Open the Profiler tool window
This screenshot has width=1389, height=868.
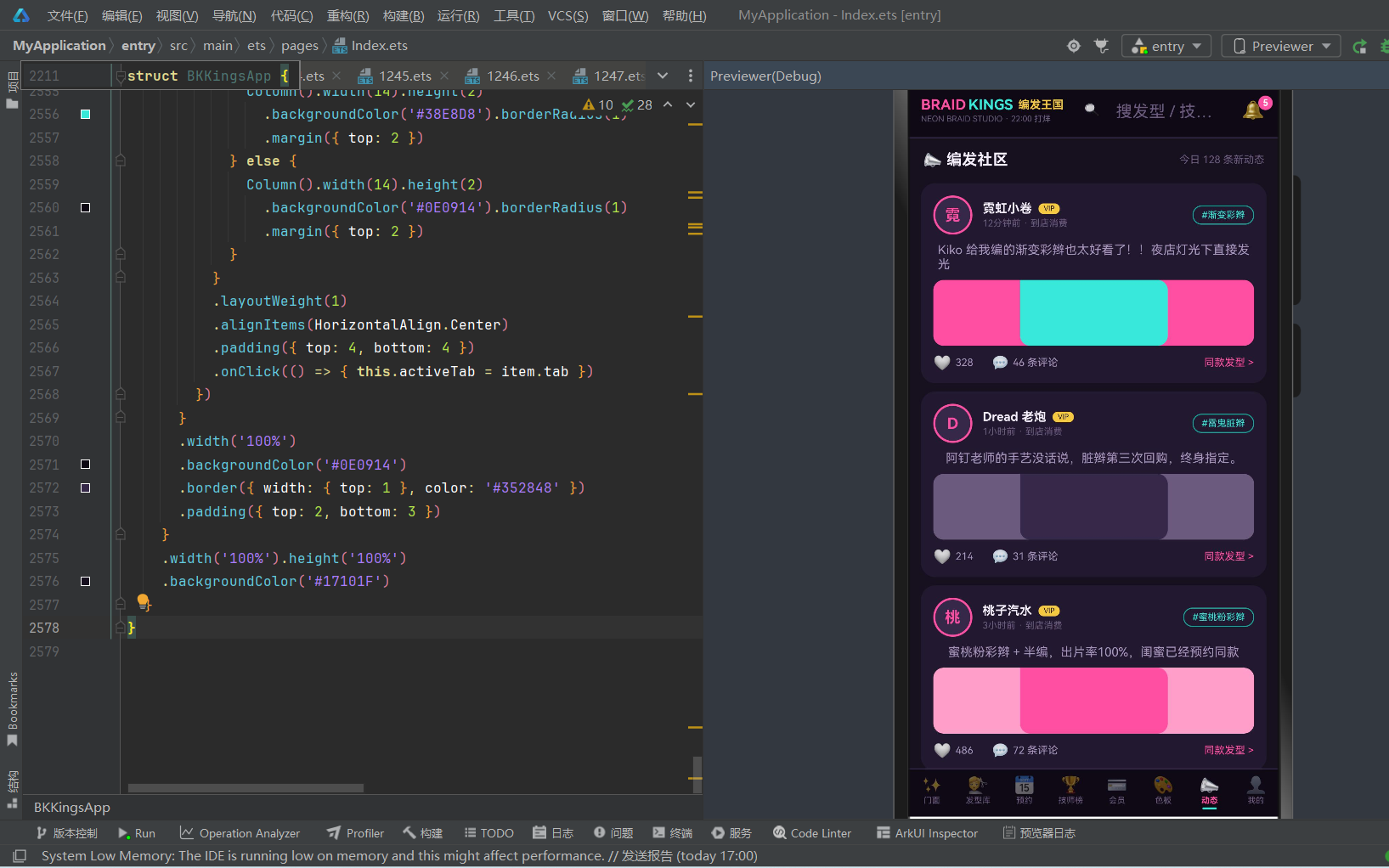(x=355, y=833)
